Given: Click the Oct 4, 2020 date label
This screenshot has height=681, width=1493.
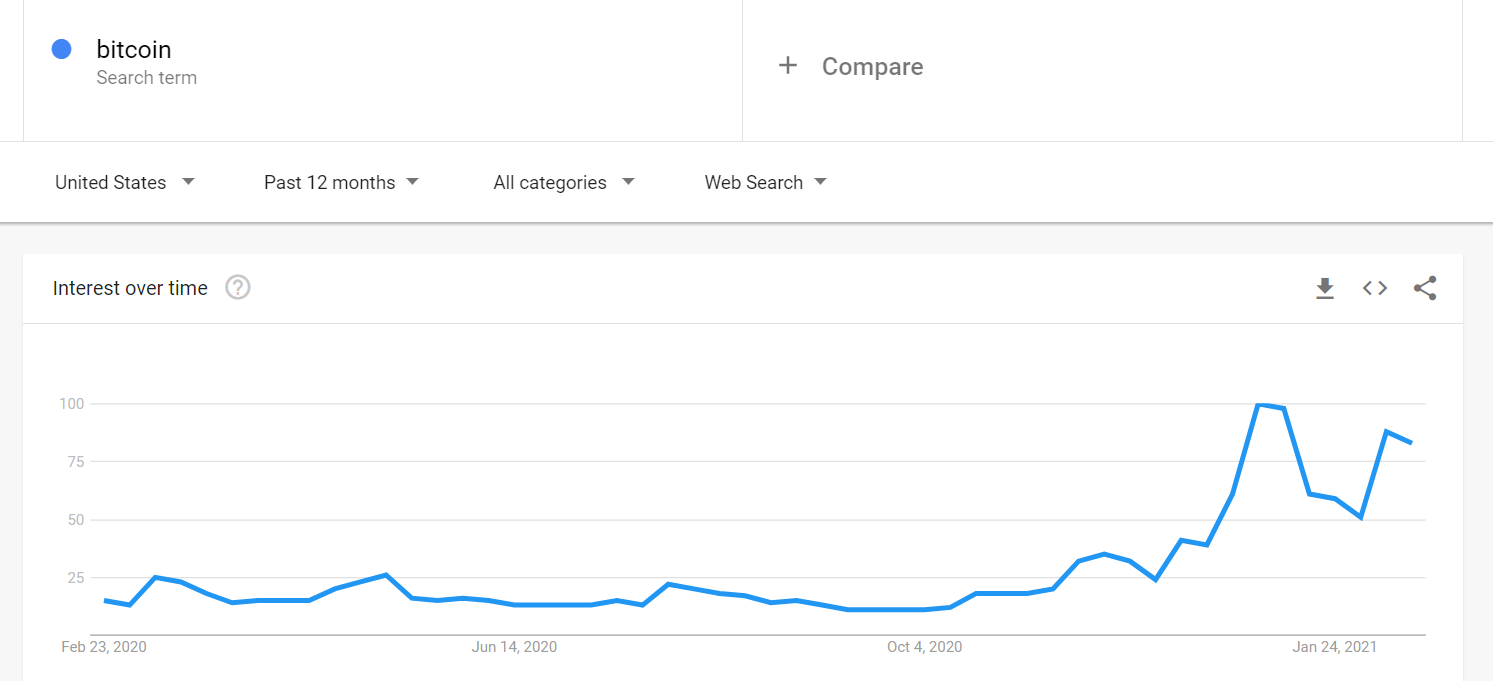Looking at the screenshot, I should point(924,647).
